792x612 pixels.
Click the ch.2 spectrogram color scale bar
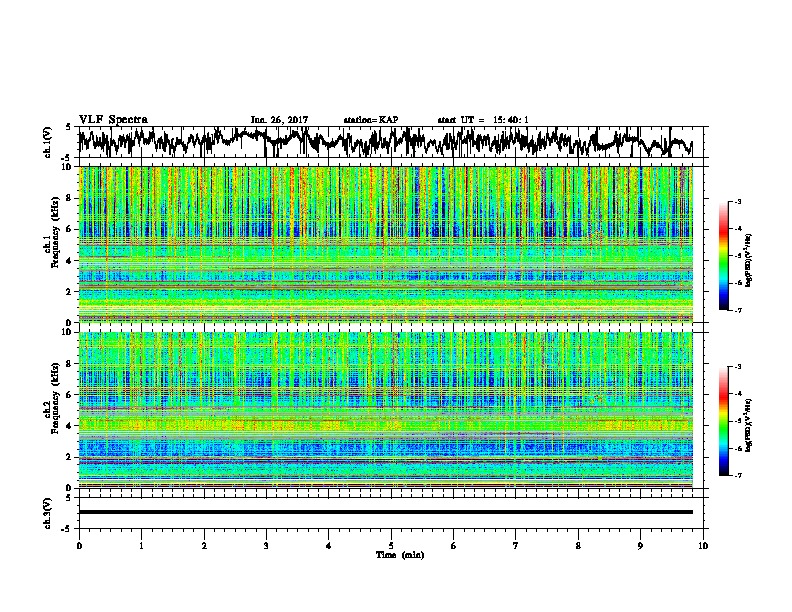tap(723, 421)
